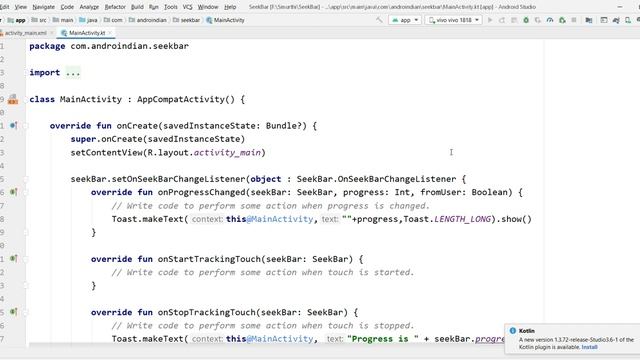The height and width of the screenshot is (360, 640).
Task: Open the Window menu
Action: pyautogui.click(x=208, y=7)
